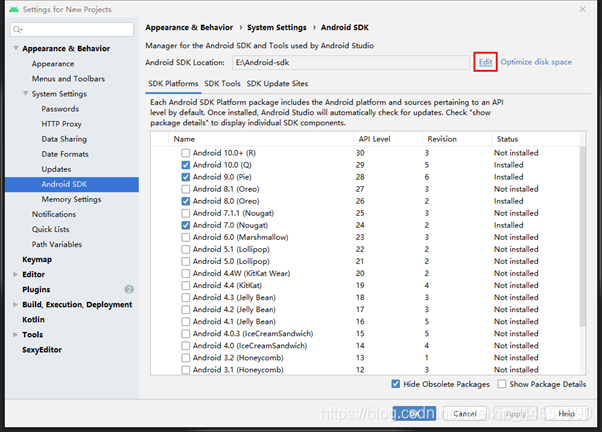602x432 pixels.
Task: Select Data Sharing in the settings tree
Action: click(x=64, y=139)
